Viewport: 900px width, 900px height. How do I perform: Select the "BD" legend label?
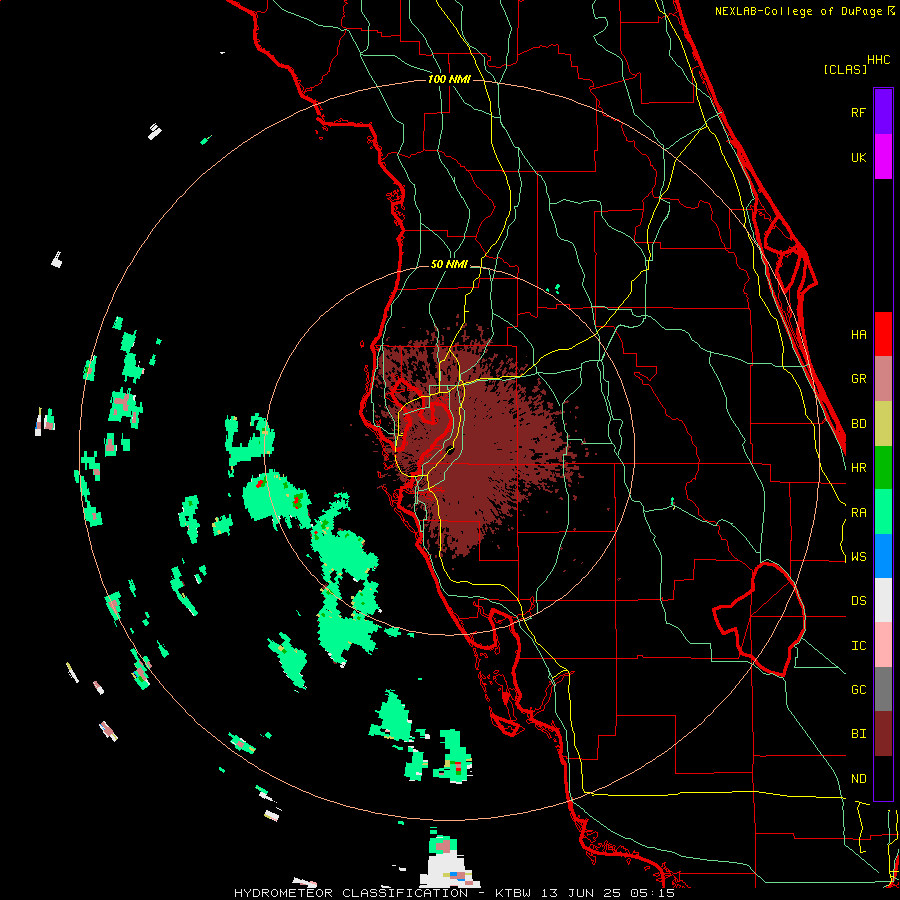pos(858,424)
